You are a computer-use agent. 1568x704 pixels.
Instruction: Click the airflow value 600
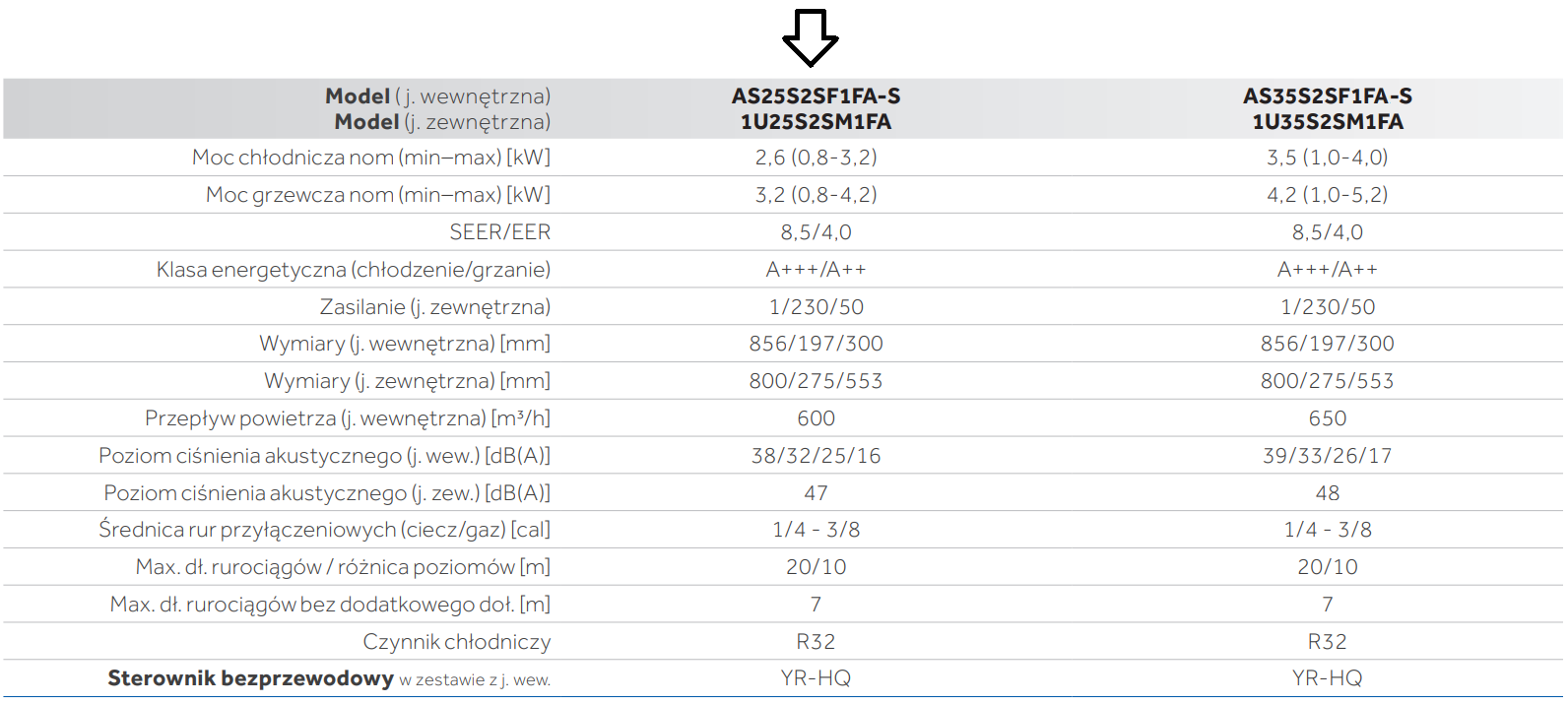[x=816, y=418]
